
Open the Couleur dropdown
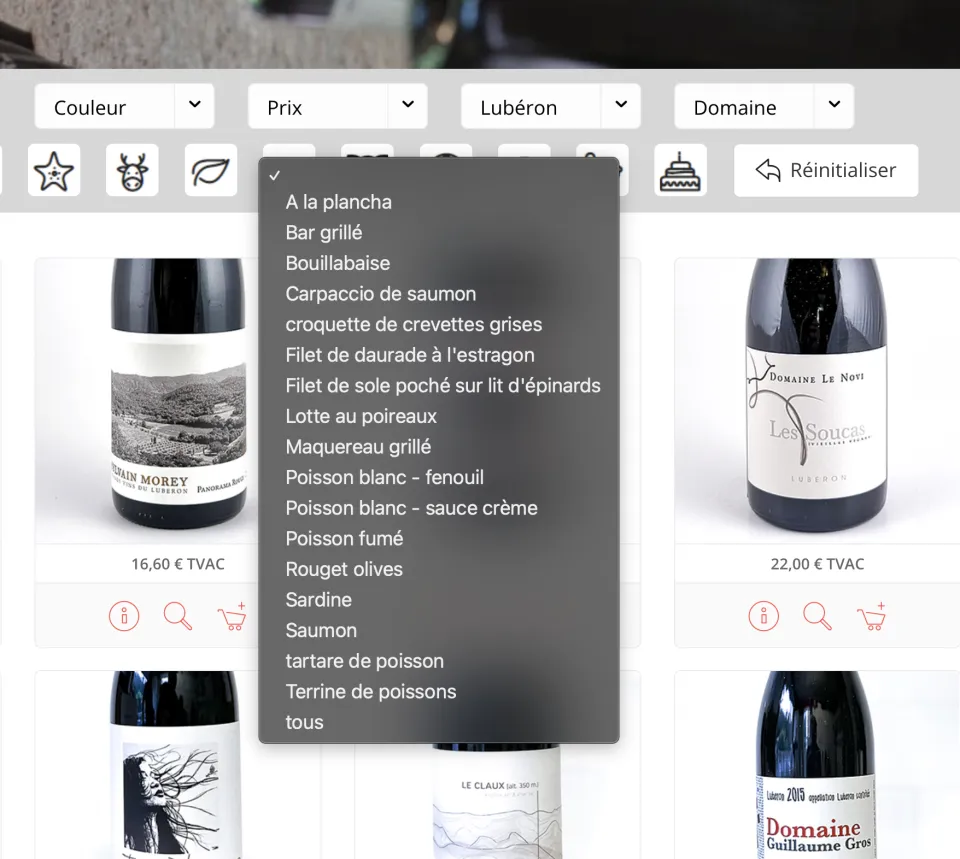point(124,107)
